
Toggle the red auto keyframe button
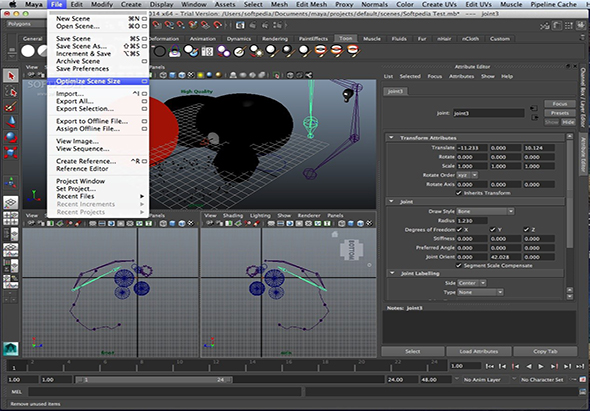pos(583,380)
